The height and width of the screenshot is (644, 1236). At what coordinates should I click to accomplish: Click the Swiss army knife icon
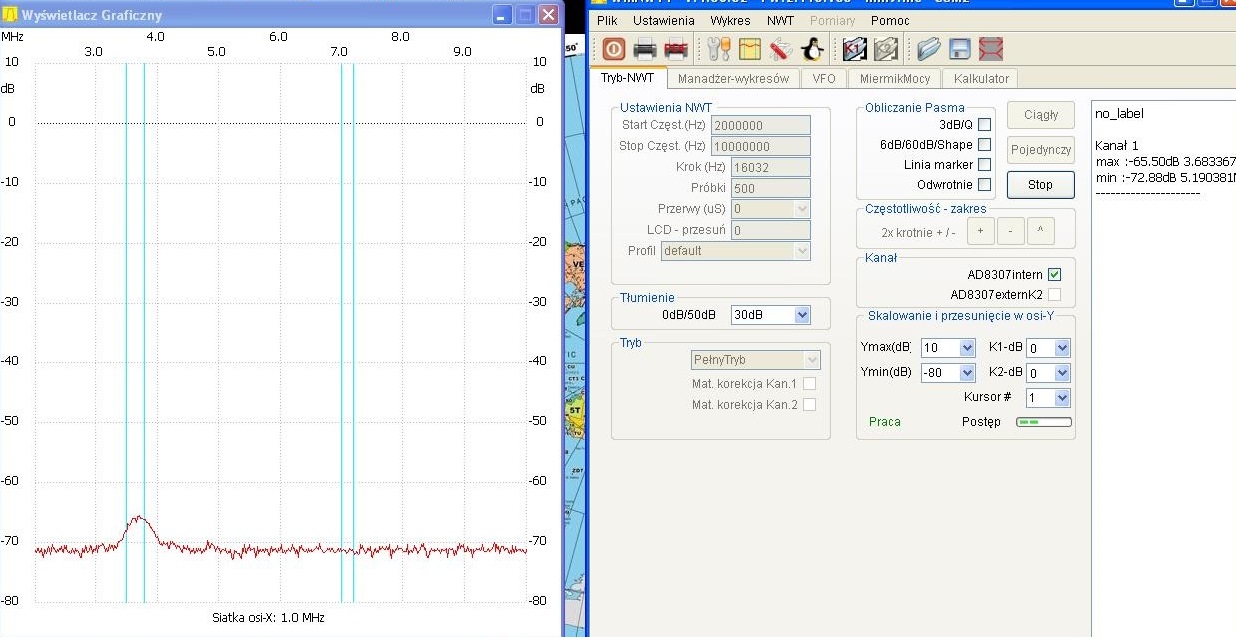[x=781, y=49]
